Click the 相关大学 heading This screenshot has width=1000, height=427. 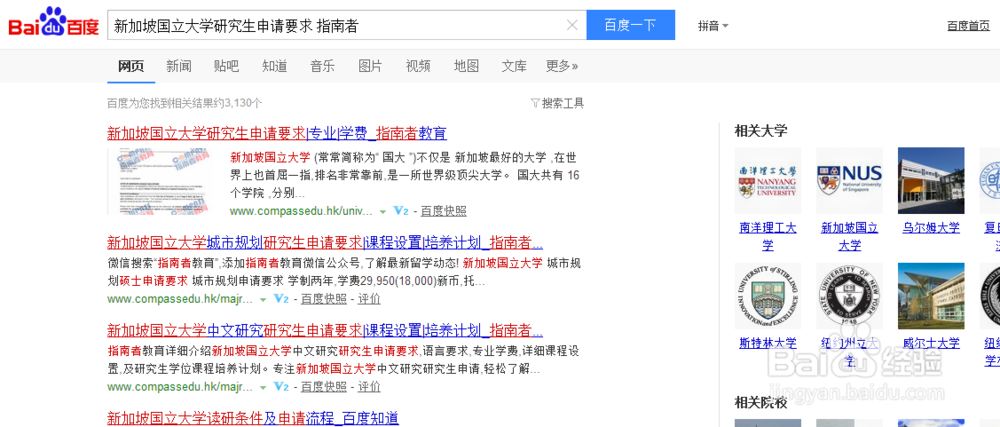click(x=761, y=131)
